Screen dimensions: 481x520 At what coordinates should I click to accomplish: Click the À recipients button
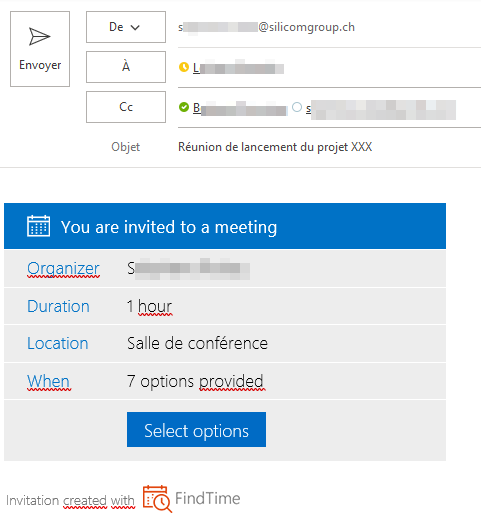click(126, 67)
